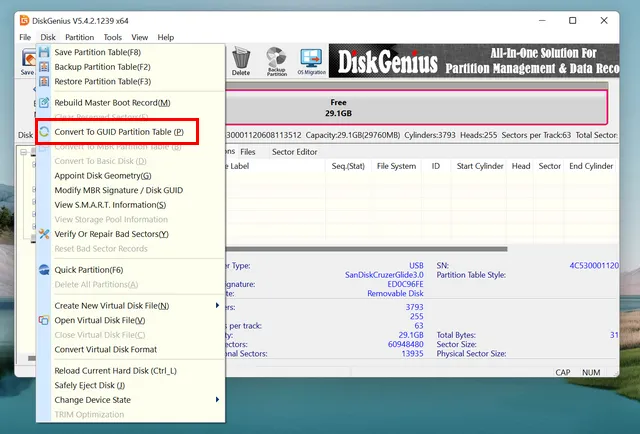Viewport: 640px width, 434px height.
Task: Click the SanDiskCruzerGlide3.0 model value
Action: [x=384, y=275]
